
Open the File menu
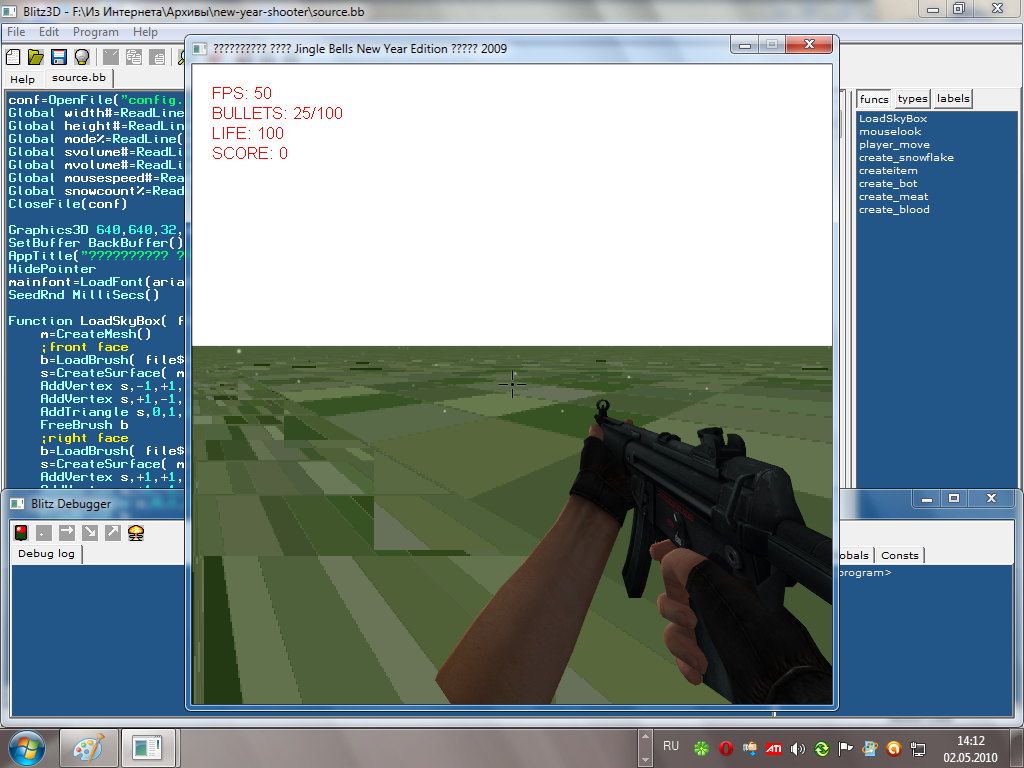(17, 32)
